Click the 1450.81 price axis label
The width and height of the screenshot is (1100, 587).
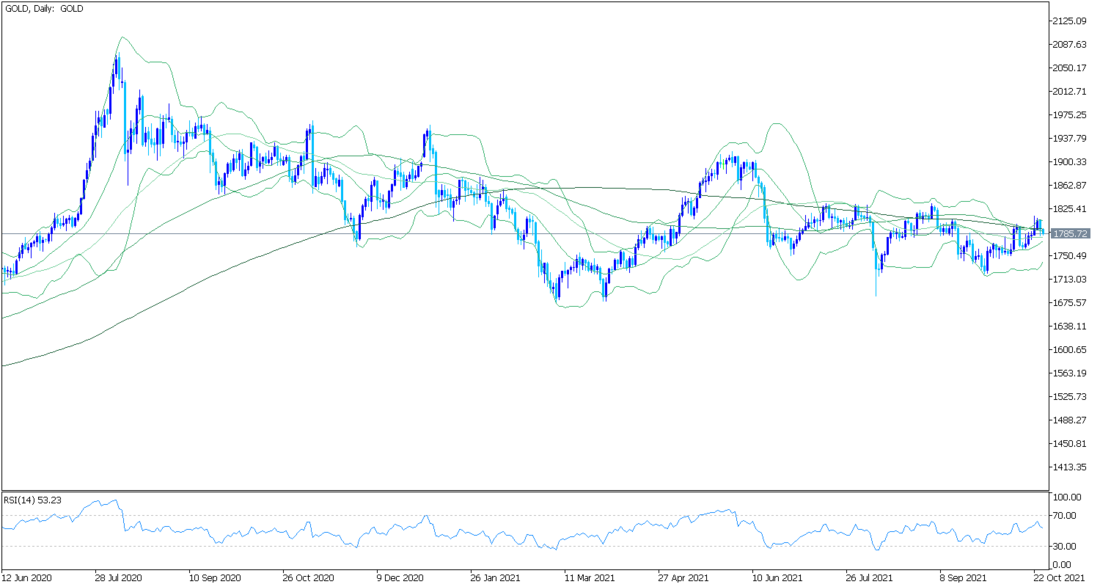tap(1069, 444)
